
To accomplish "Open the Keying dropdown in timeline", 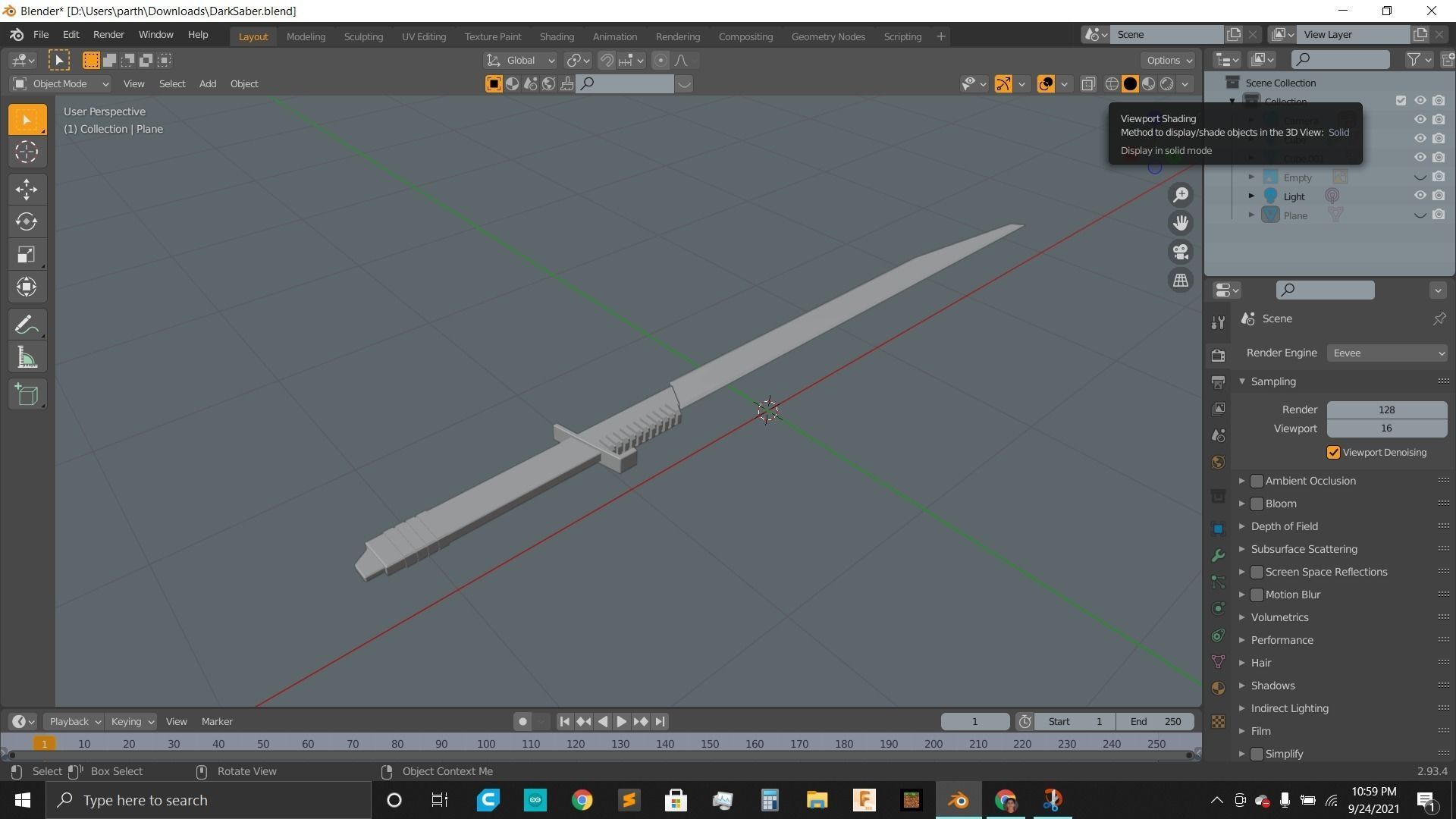I will tap(130, 722).
